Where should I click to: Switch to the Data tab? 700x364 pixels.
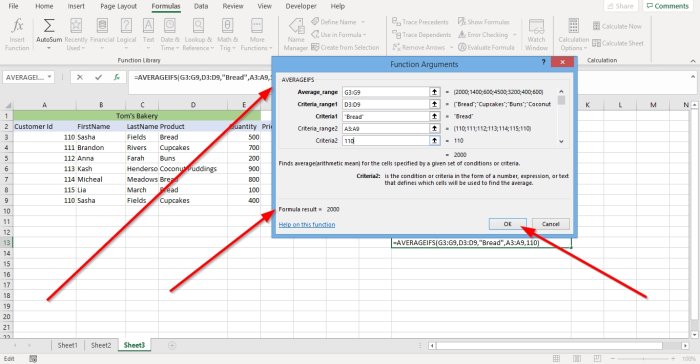click(201, 6)
